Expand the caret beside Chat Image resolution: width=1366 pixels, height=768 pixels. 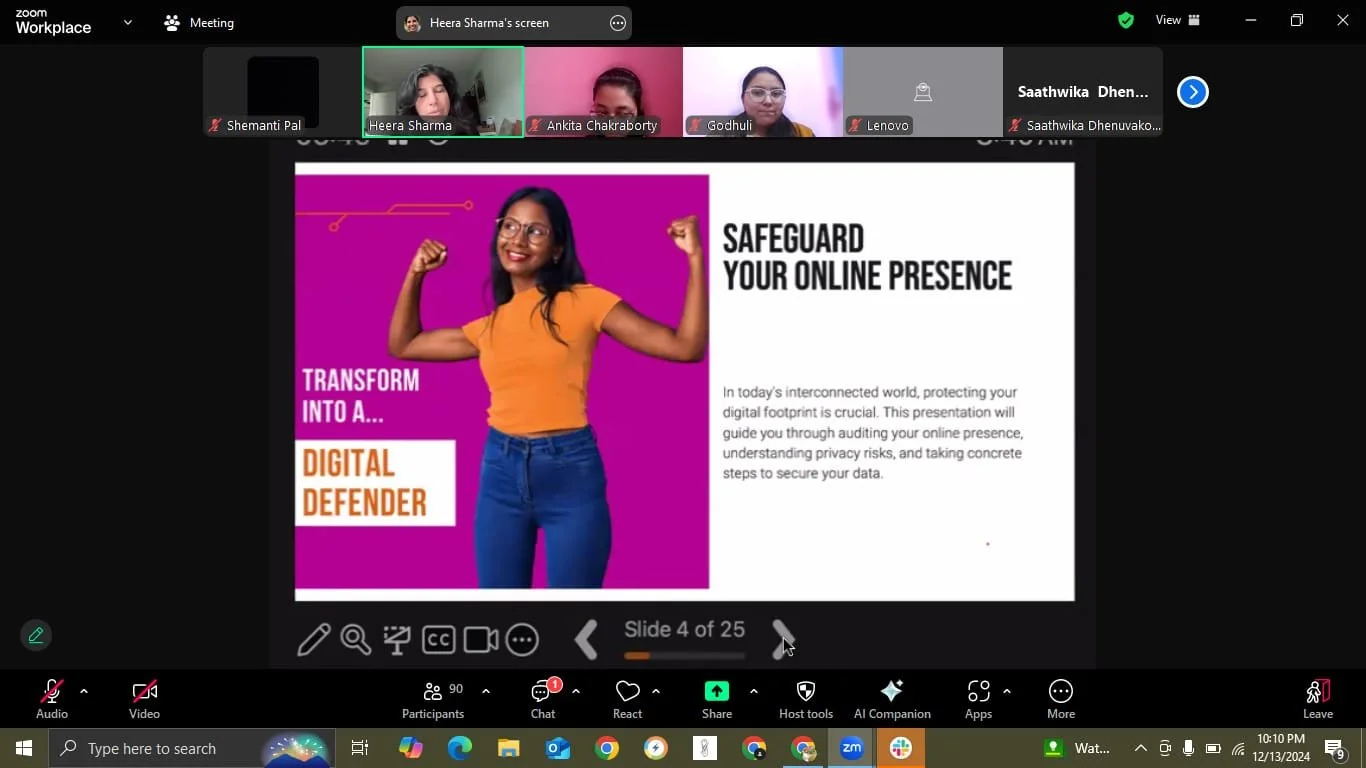point(576,691)
